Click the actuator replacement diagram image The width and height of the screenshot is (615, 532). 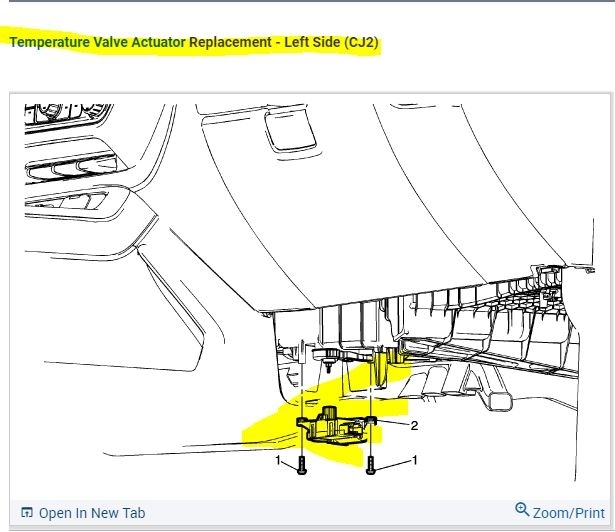click(x=310, y=293)
